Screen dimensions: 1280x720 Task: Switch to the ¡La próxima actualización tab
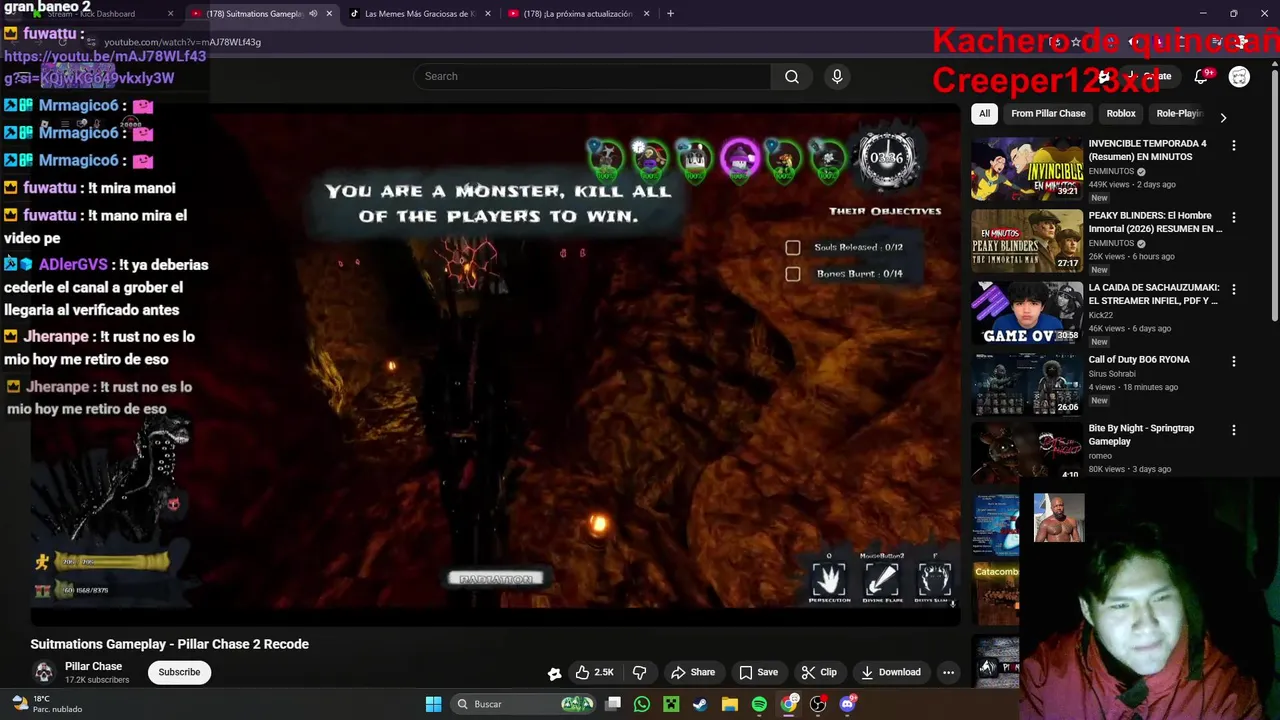pos(577,14)
